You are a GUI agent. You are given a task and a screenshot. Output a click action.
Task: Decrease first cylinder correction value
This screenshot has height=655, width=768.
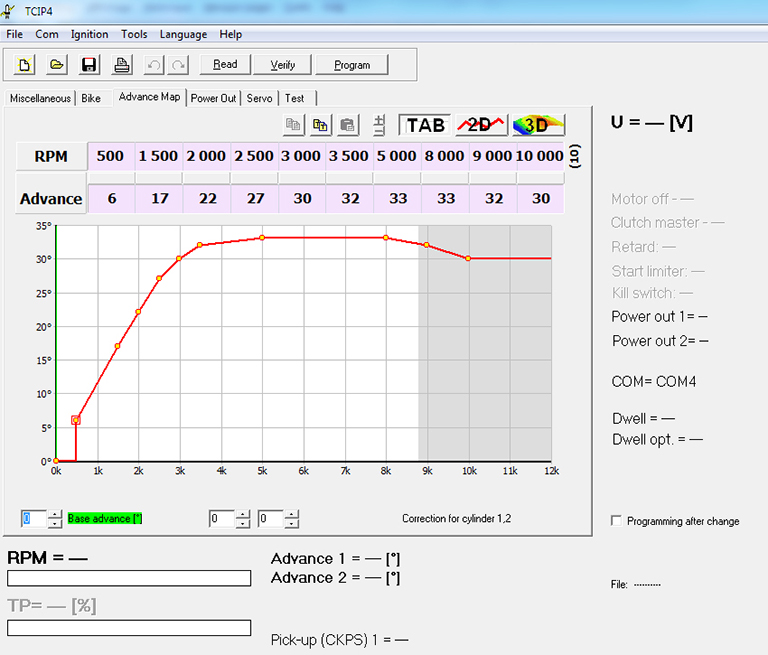click(242, 523)
